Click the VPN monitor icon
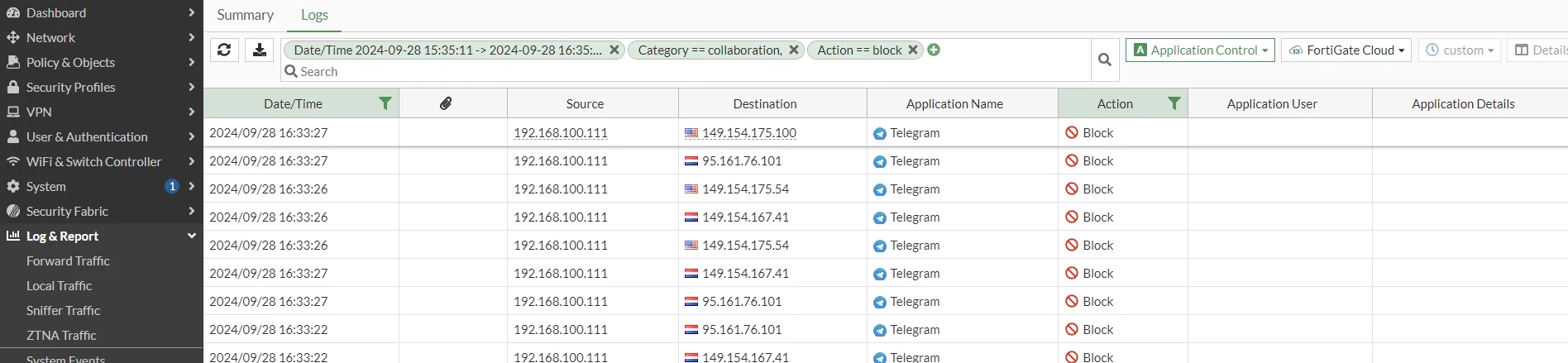1568x363 pixels. coord(13,112)
